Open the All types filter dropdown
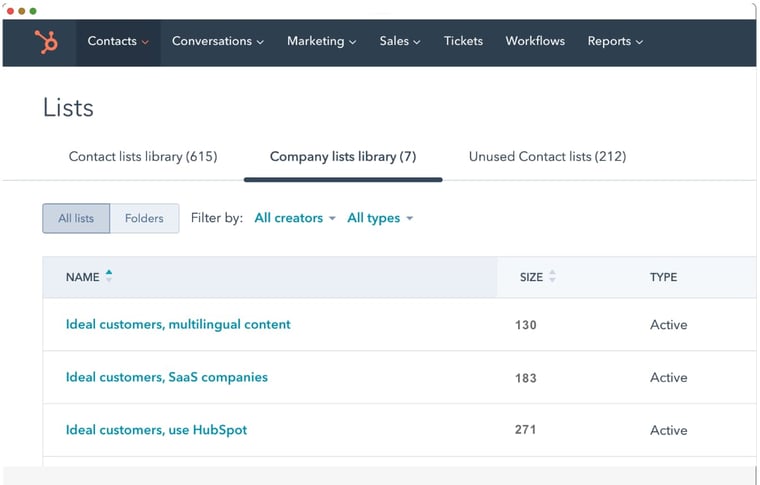 (380, 218)
